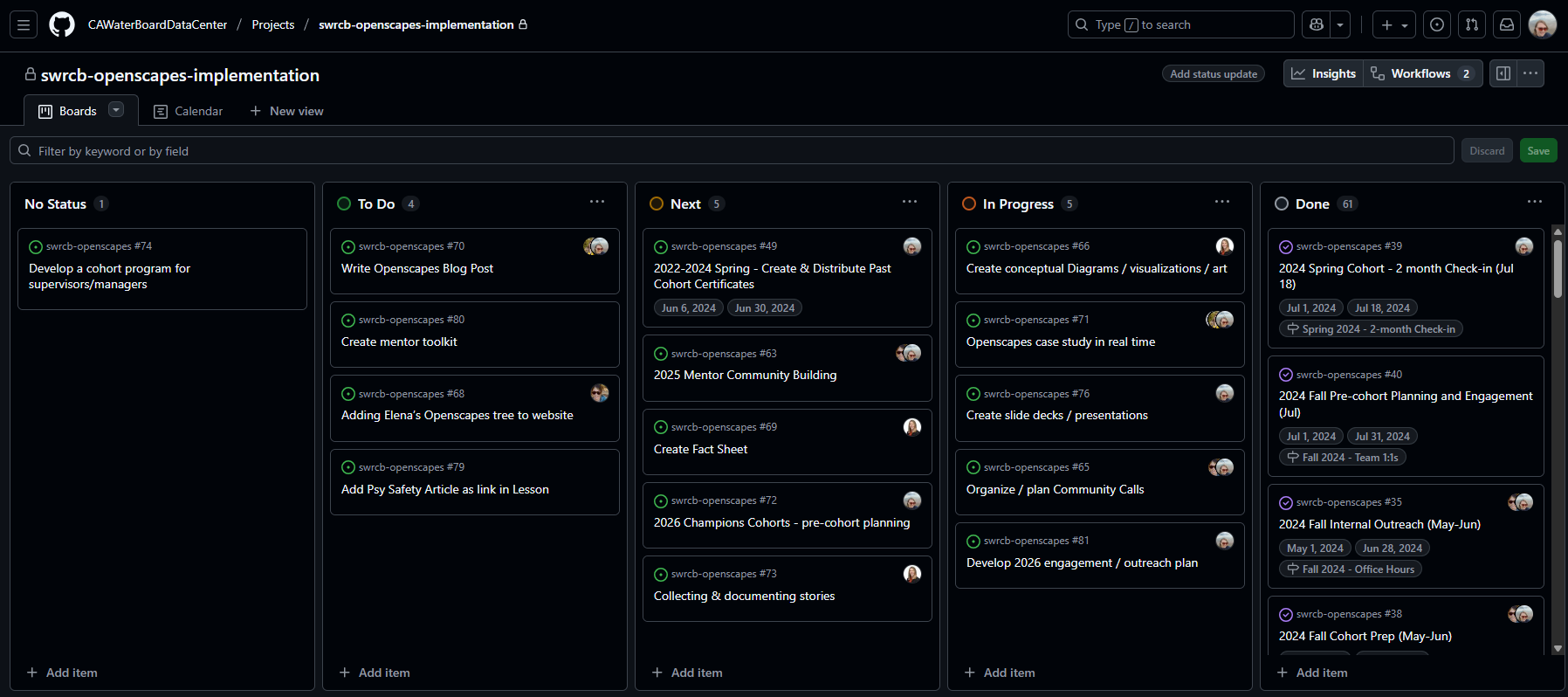Open Projects breadcrumb link
The image size is (1568, 697).
tap(273, 24)
